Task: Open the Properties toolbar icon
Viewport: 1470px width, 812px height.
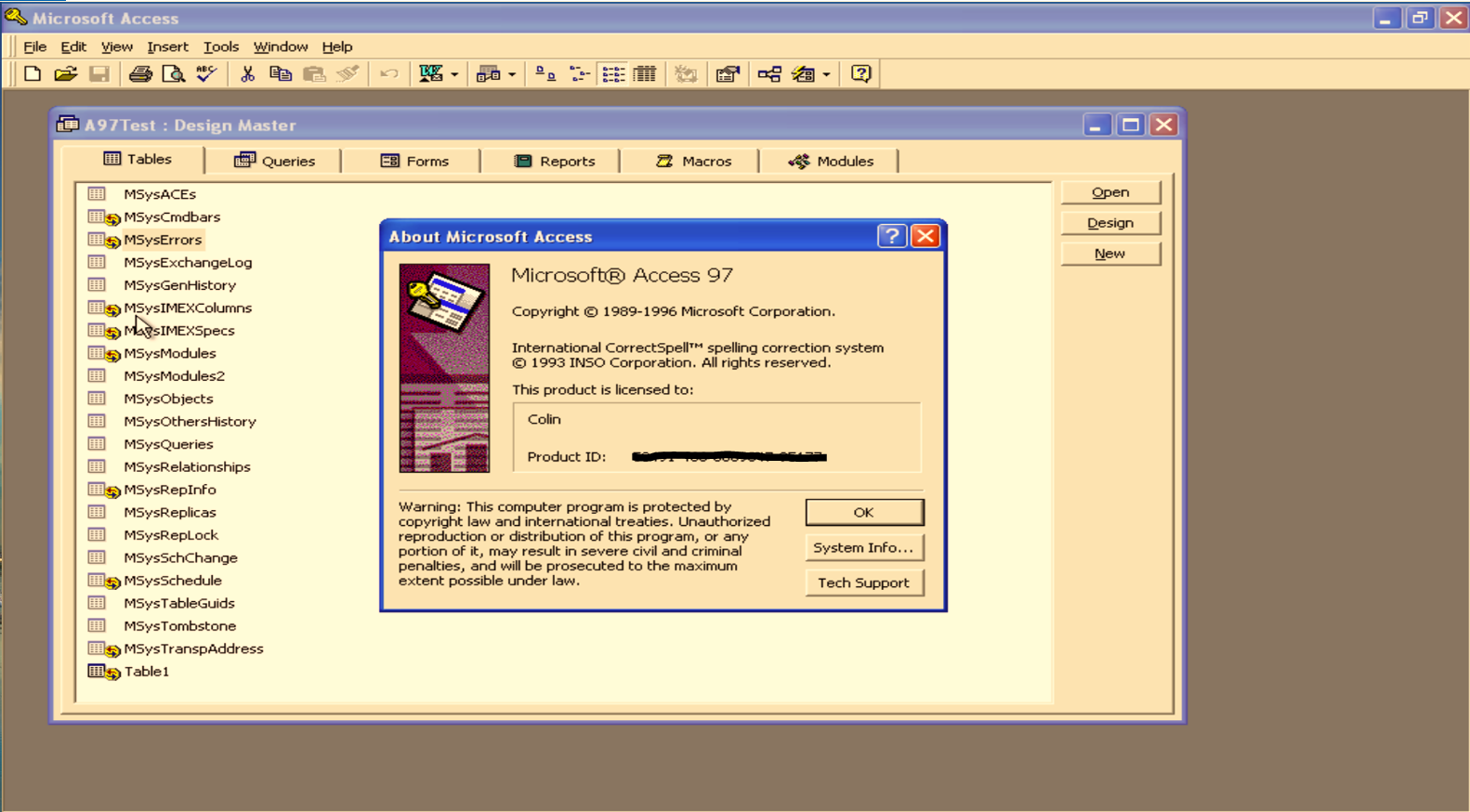Action: point(728,74)
